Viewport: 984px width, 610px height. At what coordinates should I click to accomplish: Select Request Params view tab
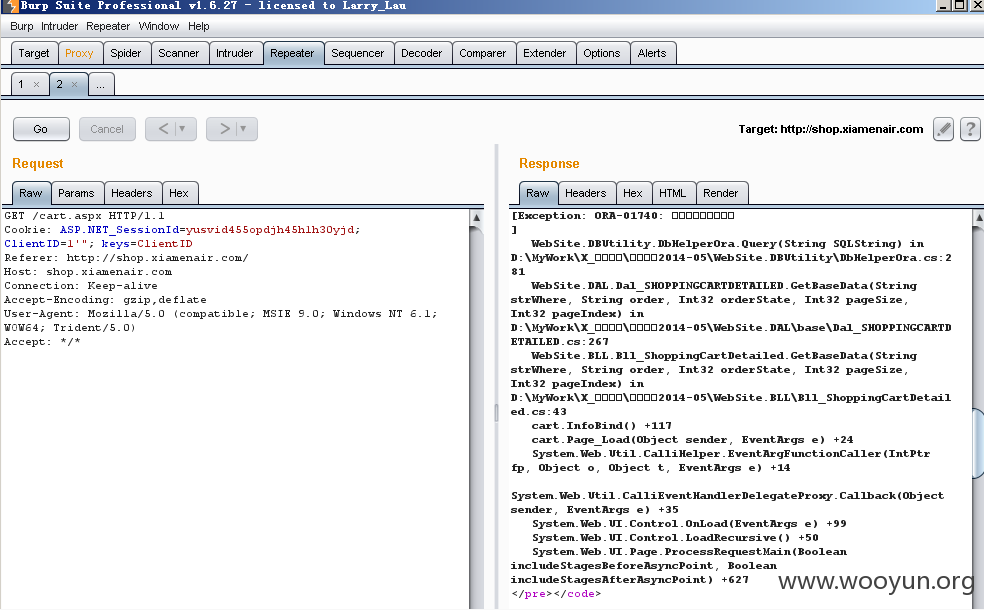[x=77, y=193]
